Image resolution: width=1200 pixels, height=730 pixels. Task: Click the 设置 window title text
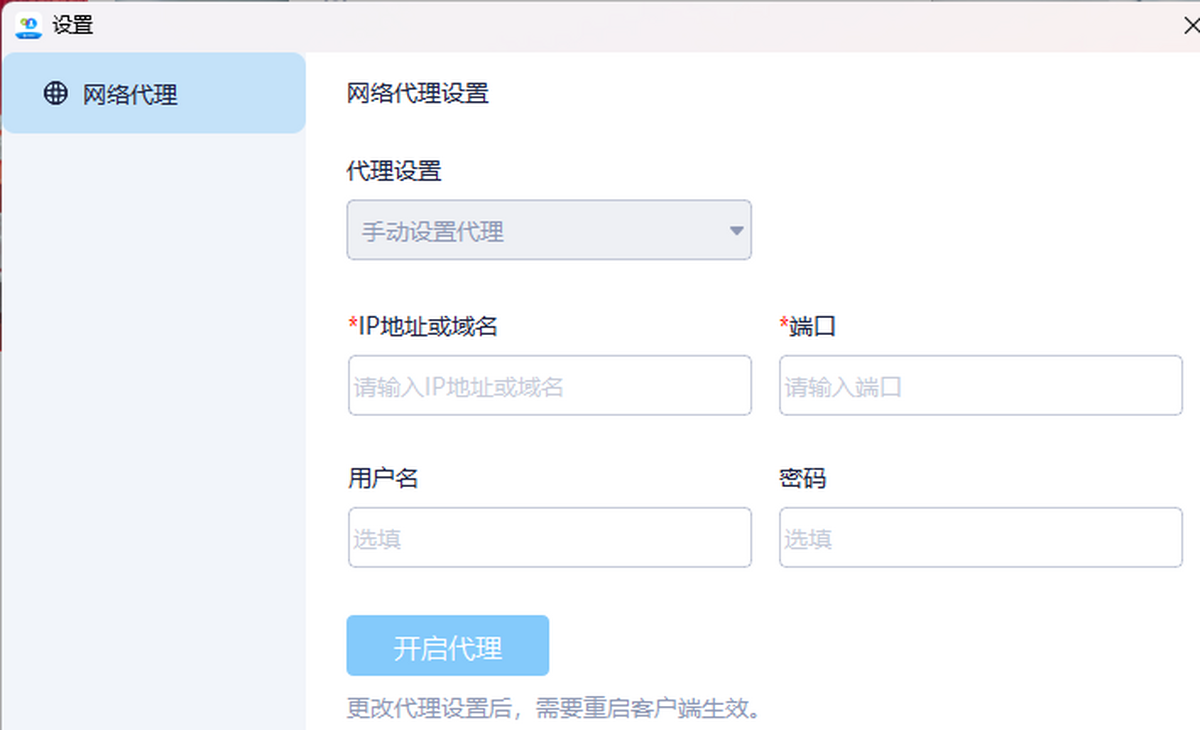pos(73,26)
